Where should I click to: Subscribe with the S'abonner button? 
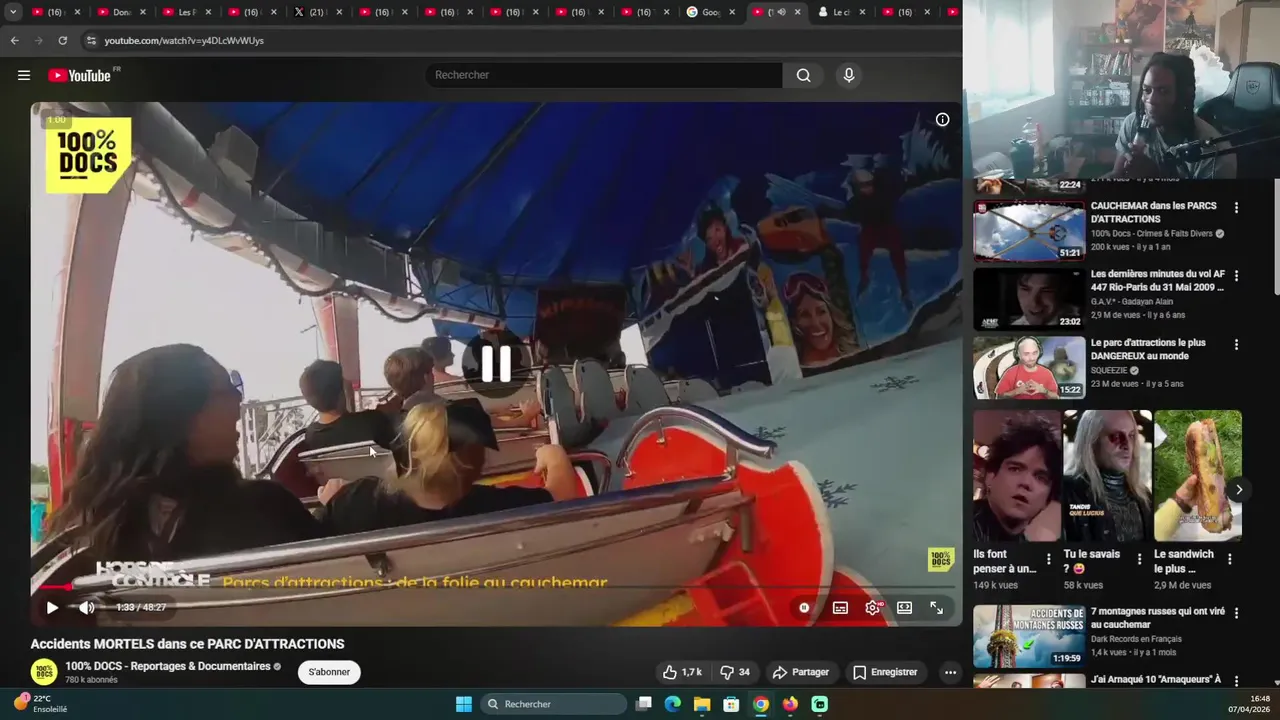[329, 672]
